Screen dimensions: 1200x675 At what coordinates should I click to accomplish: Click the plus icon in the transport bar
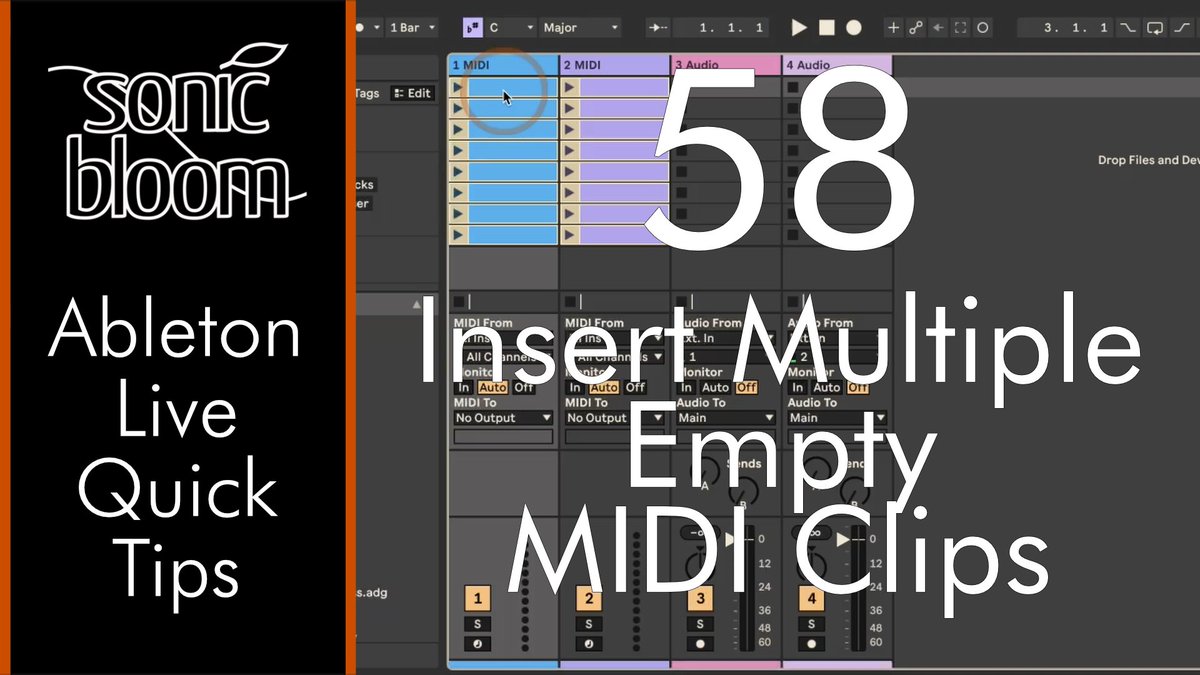[x=893, y=27]
